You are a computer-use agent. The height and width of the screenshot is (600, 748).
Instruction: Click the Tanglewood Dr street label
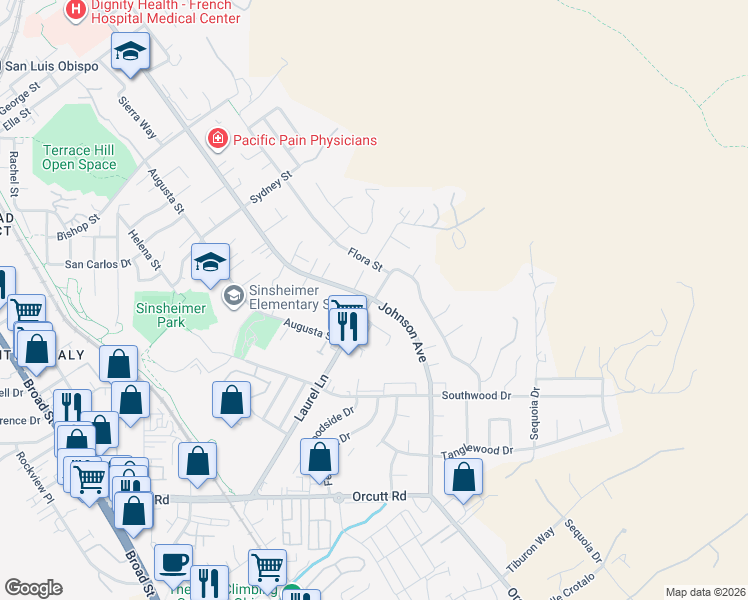point(477,451)
